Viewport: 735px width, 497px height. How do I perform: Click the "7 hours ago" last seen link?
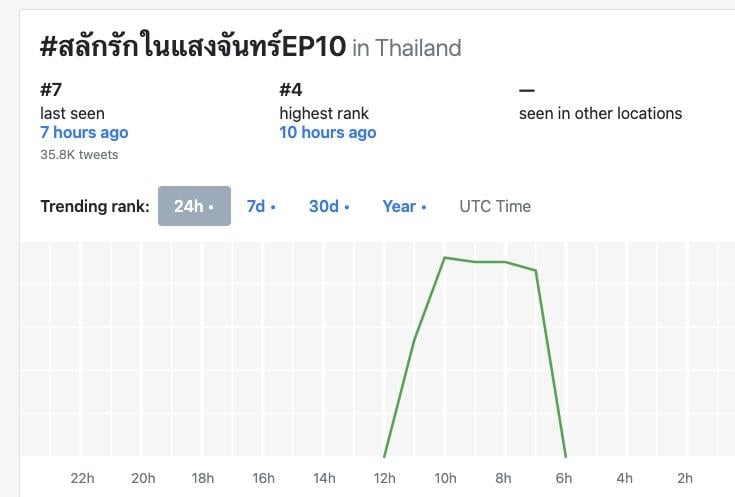pos(84,132)
